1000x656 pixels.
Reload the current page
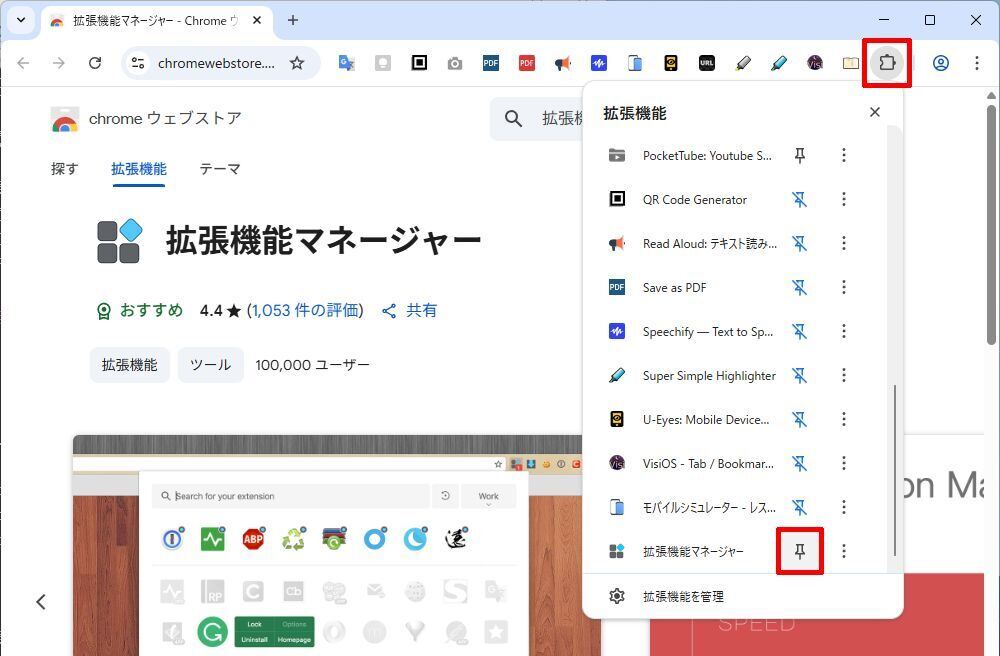pos(95,63)
